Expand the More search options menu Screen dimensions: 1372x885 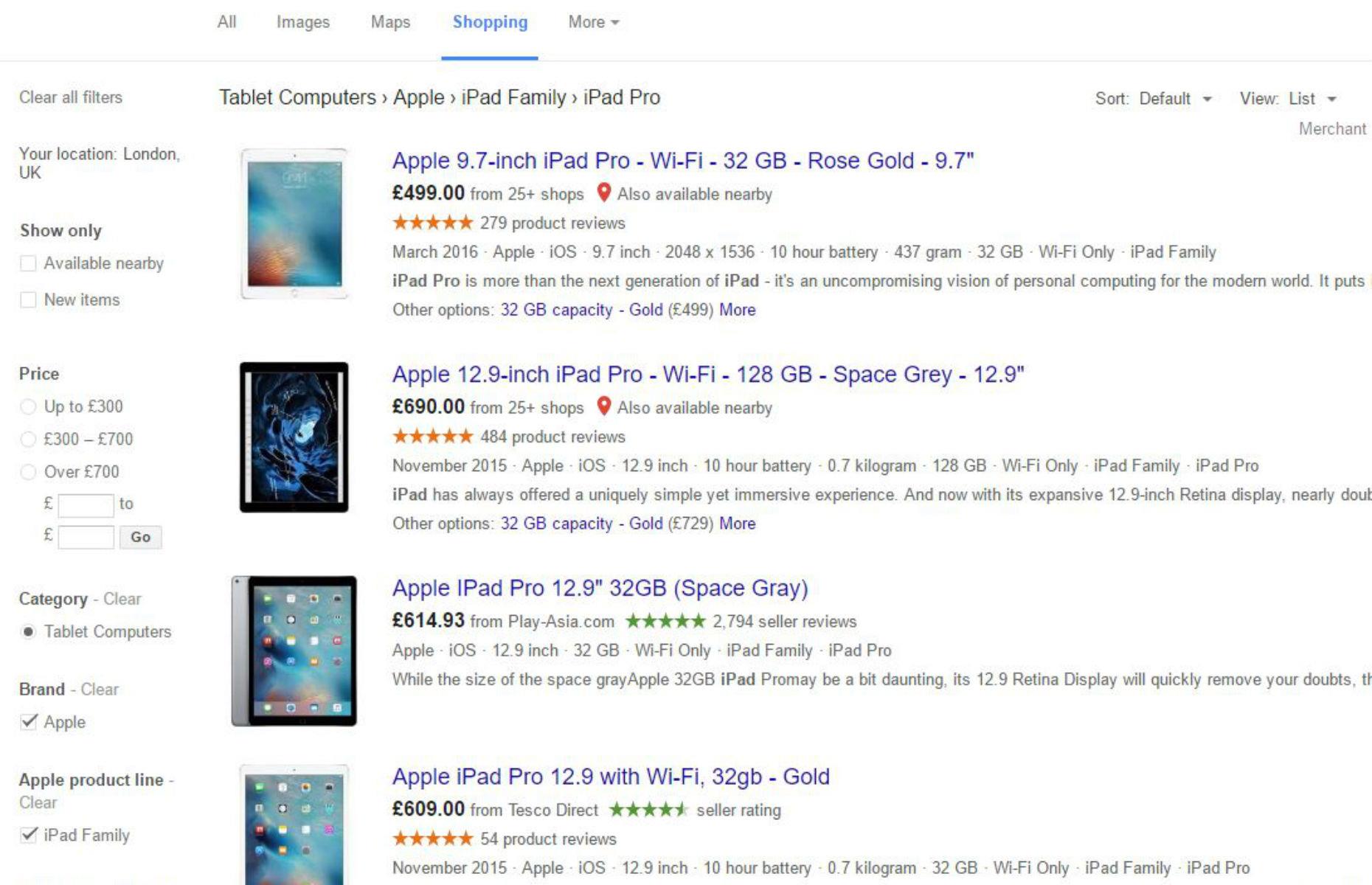click(x=593, y=22)
